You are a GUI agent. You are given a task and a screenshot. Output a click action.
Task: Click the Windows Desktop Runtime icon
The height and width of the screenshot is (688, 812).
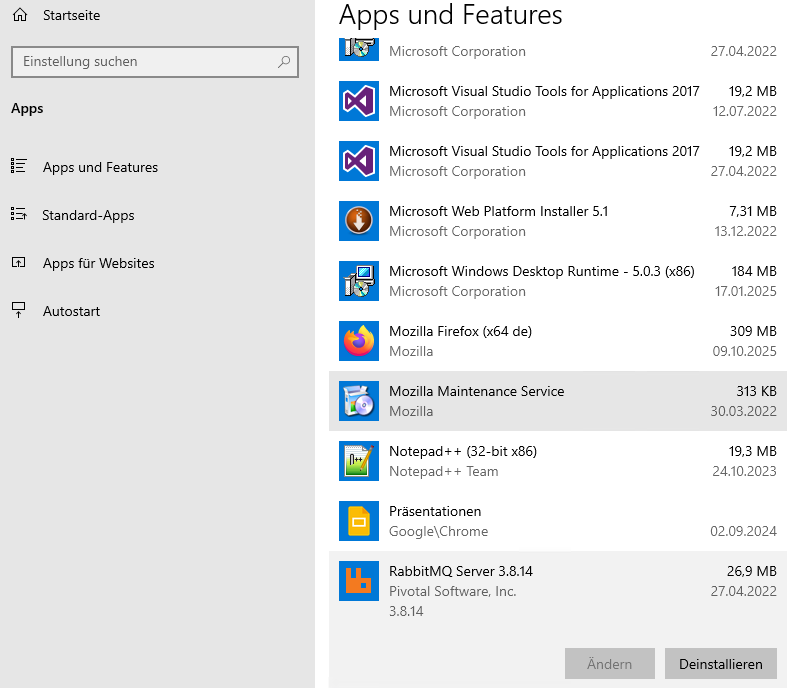click(359, 281)
